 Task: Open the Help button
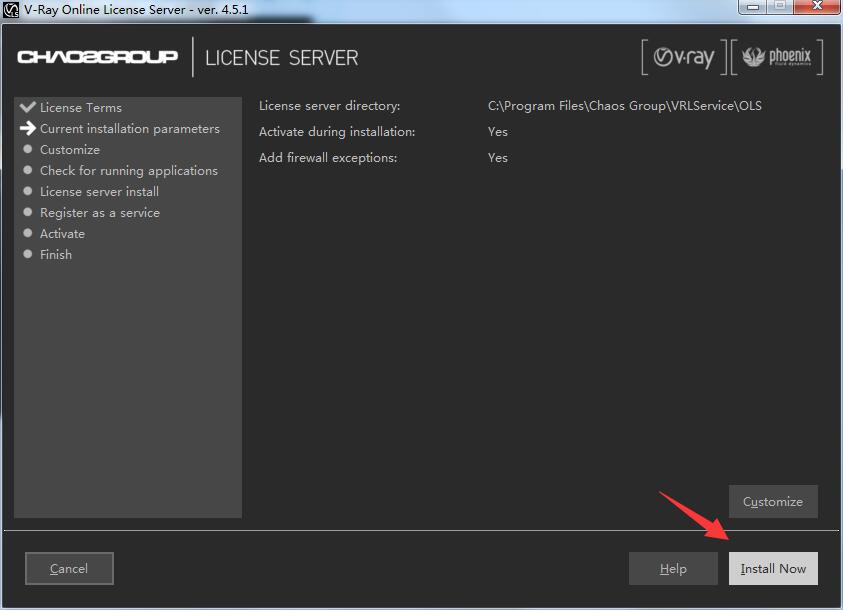click(x=673, y=568)
